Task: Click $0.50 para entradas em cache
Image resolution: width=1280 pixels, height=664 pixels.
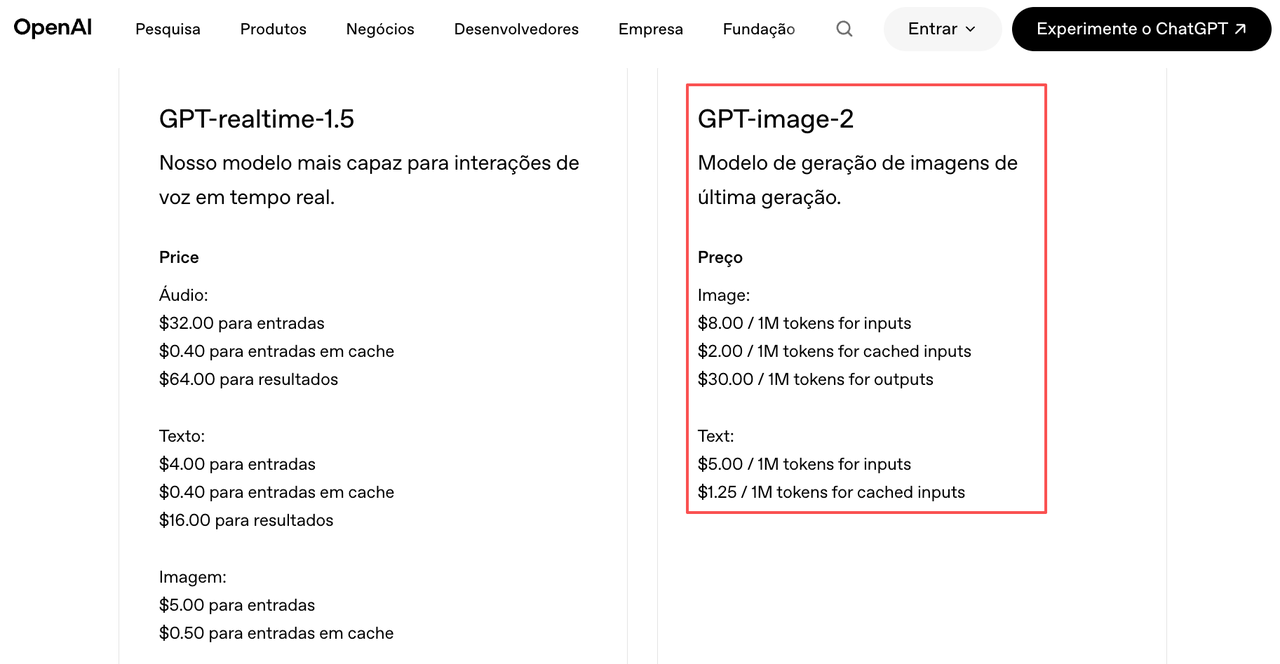Action: click(x=276, y=633)
